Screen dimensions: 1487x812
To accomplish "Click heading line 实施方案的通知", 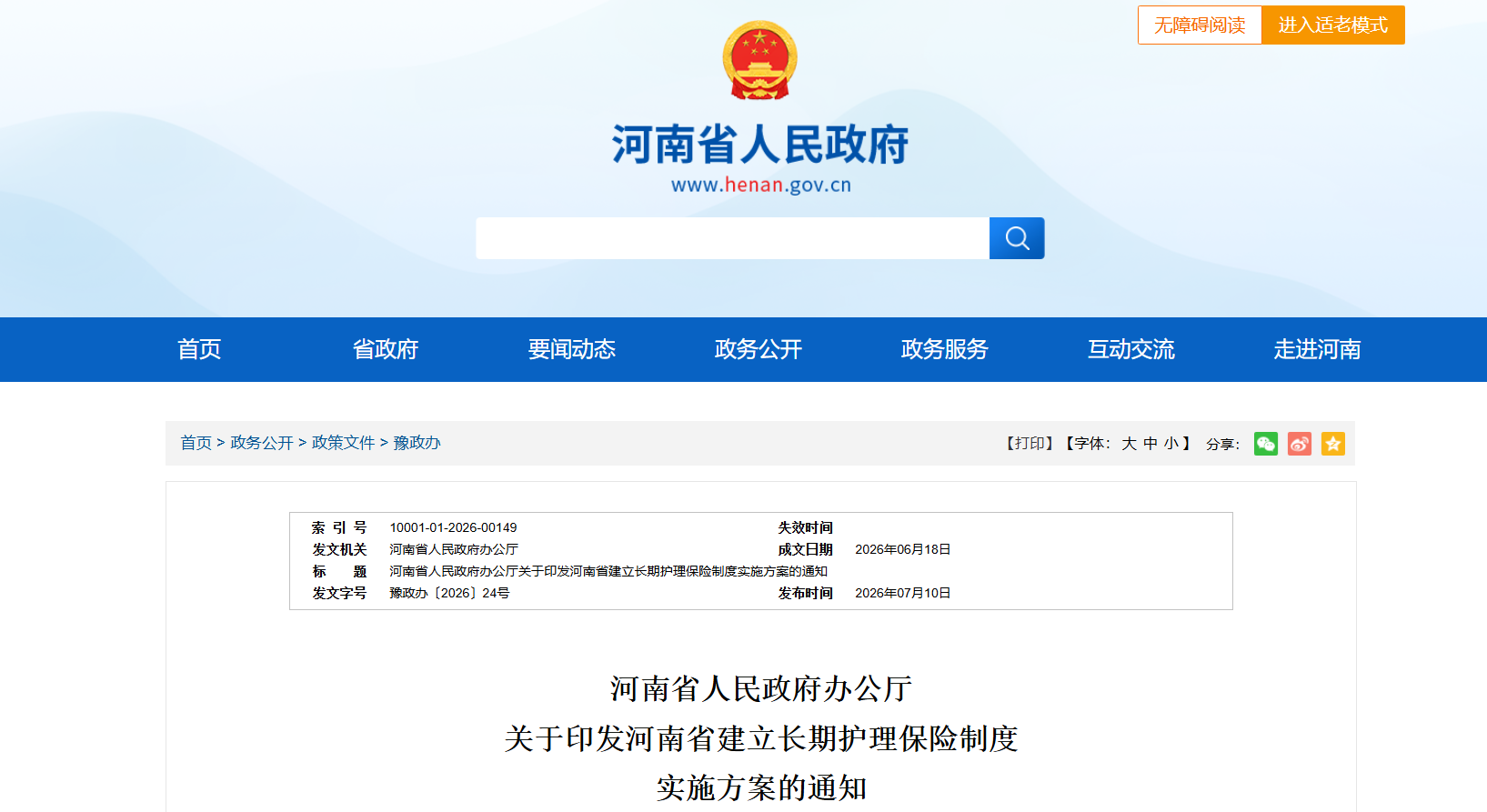I will coord(760,787).
